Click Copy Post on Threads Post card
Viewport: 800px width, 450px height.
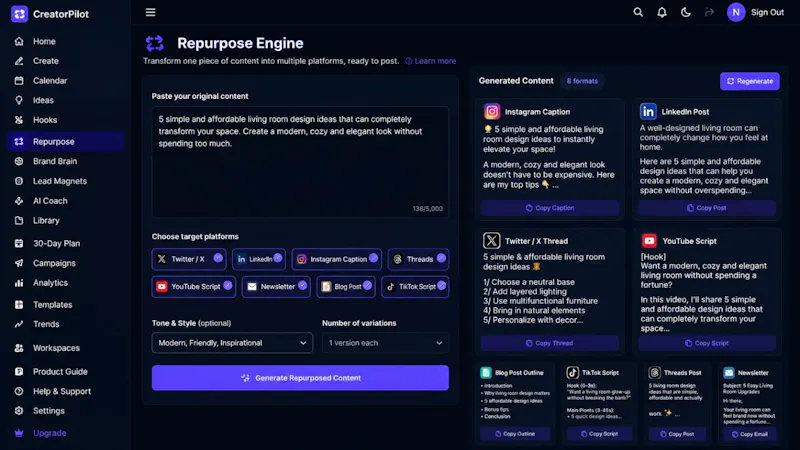click(x=677, y=434)
